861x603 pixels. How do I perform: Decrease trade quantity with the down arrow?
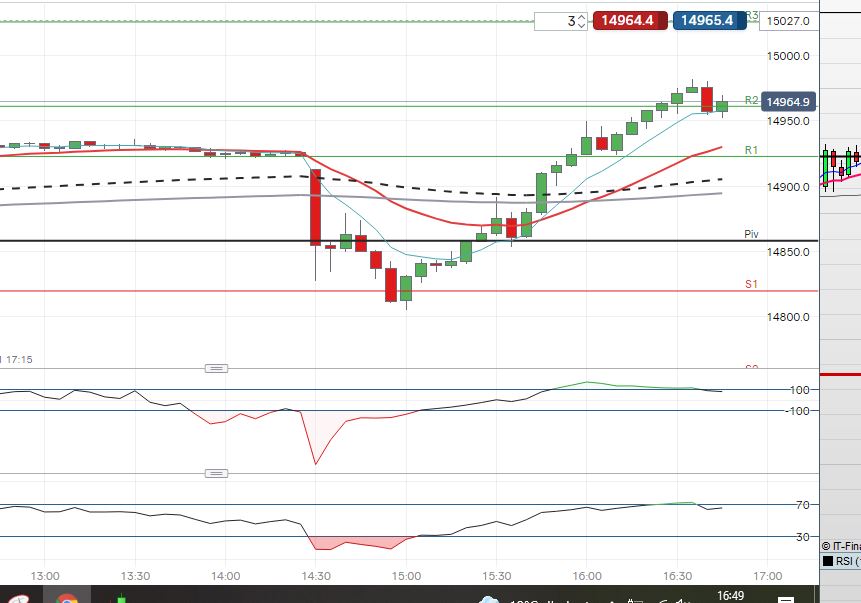pyautogui.click(x=582, y=25)
